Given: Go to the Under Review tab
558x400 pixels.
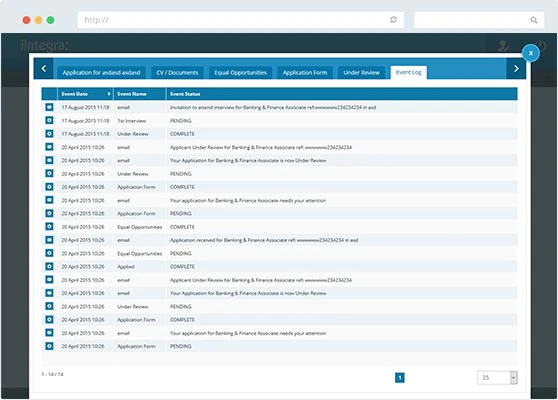Looking at the screenshot, I should click(x=361, y=73).
